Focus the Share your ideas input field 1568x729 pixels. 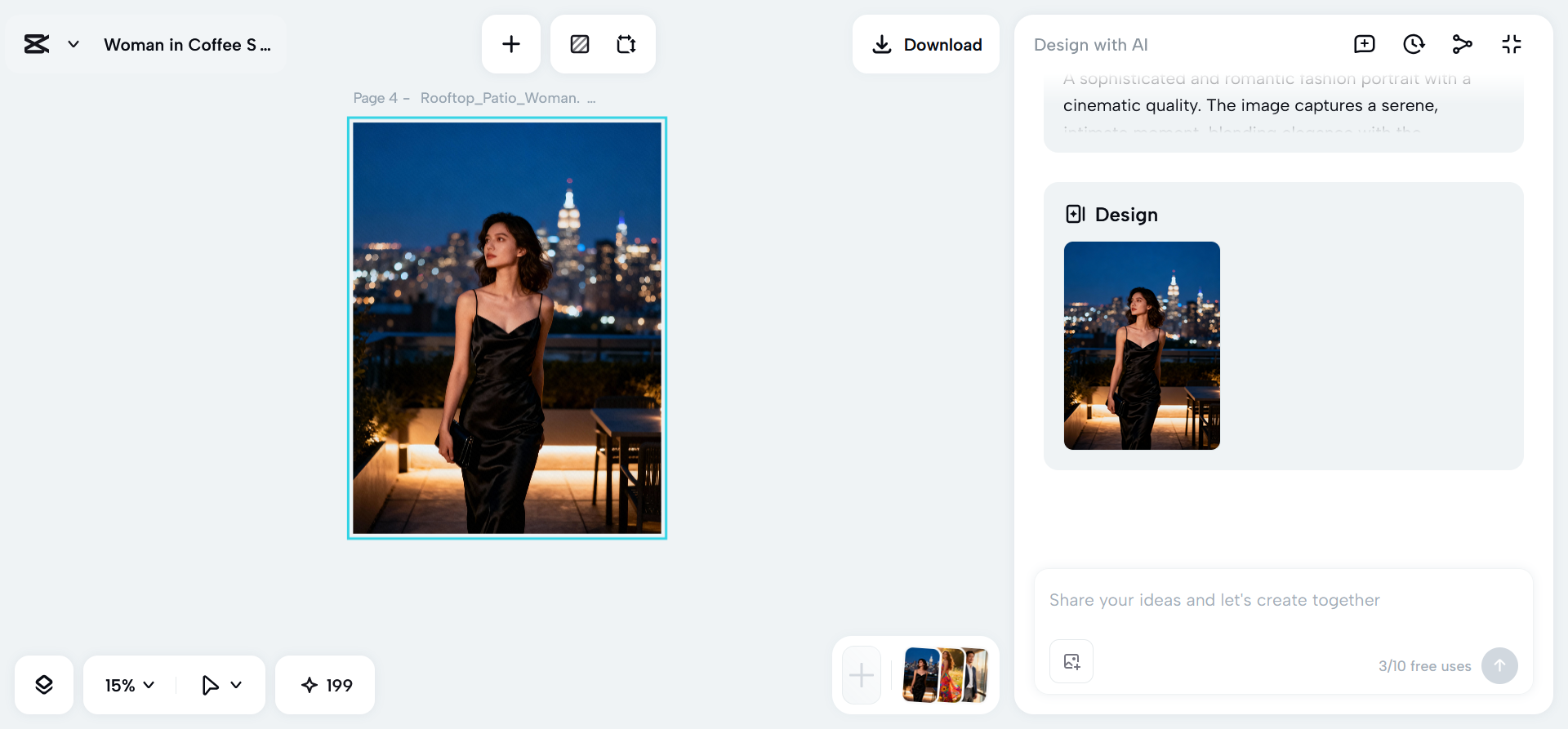click(1282, 600)
